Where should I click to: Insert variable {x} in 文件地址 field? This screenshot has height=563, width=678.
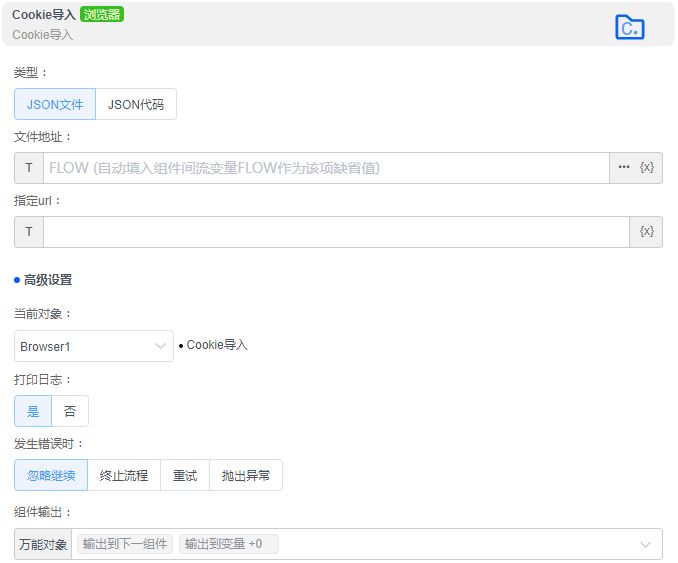point(647,167)
